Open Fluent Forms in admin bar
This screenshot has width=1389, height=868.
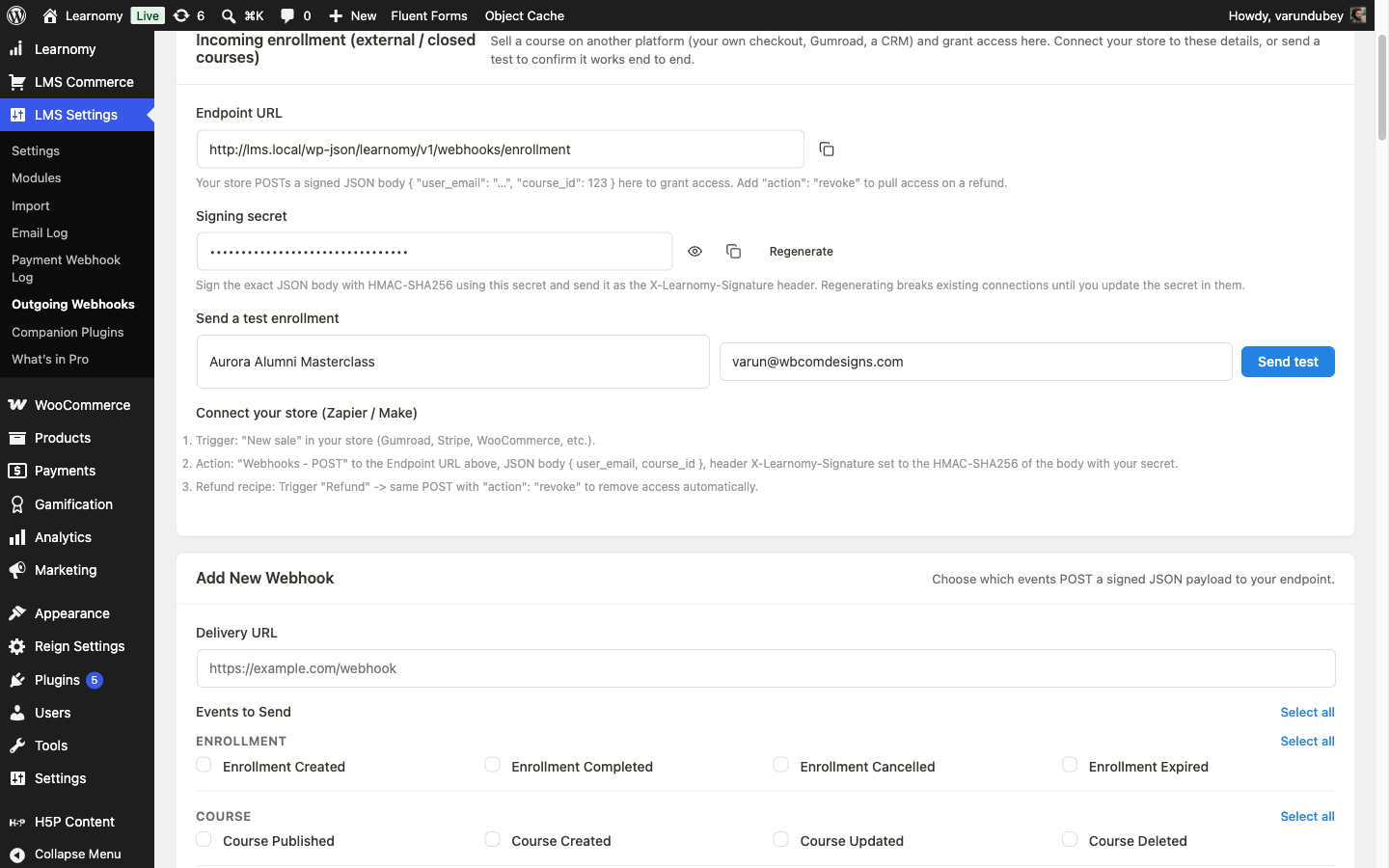pos(429,15)
